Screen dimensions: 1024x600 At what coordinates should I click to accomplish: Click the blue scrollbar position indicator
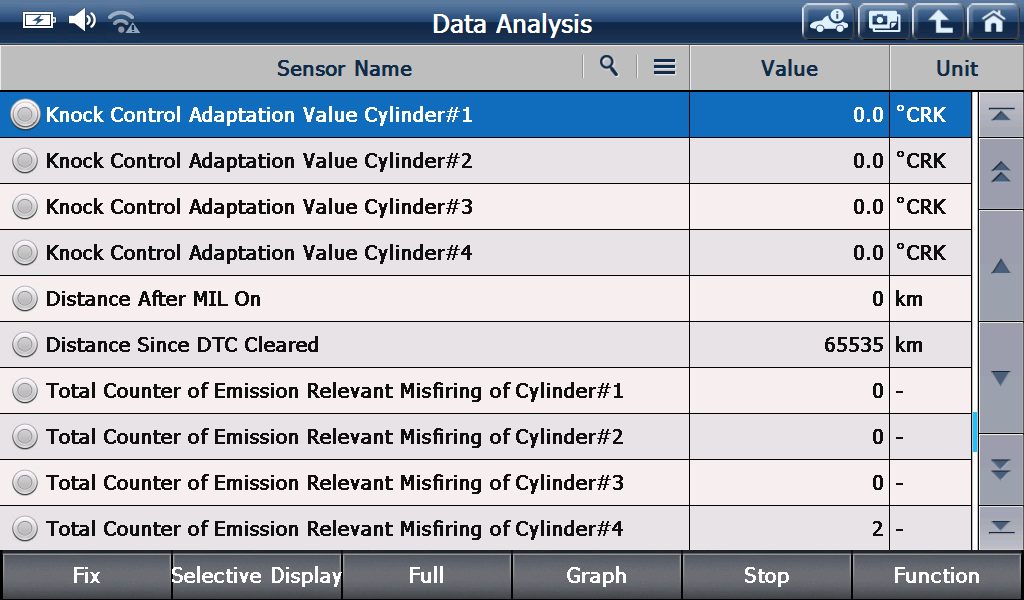[x=974, y=432]
